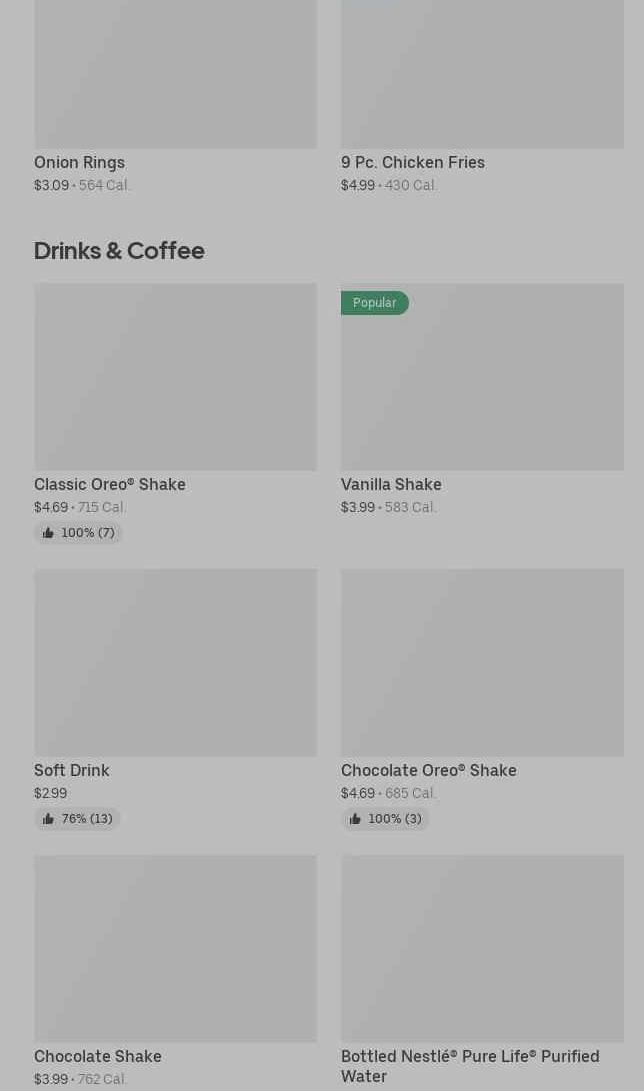The width and height of the screenshot is (644, 1091).
Task: Open the Onion Rings item
Action: 79,162
